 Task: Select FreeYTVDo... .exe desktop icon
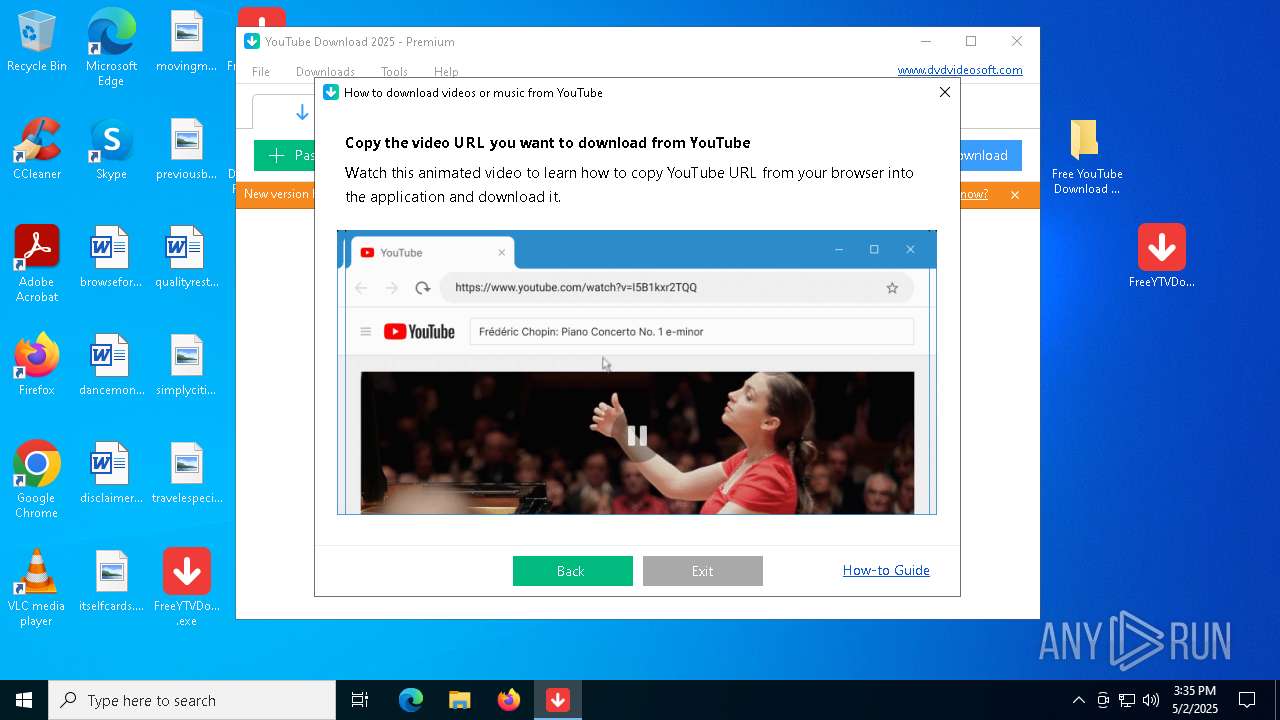coord(186,588)
